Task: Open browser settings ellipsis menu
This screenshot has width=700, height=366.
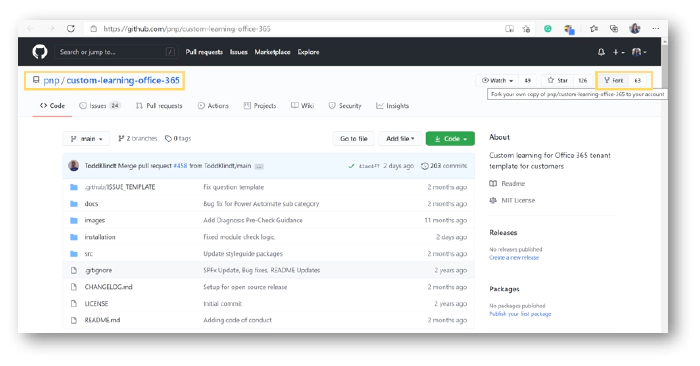Action: (x=655, y=29)
